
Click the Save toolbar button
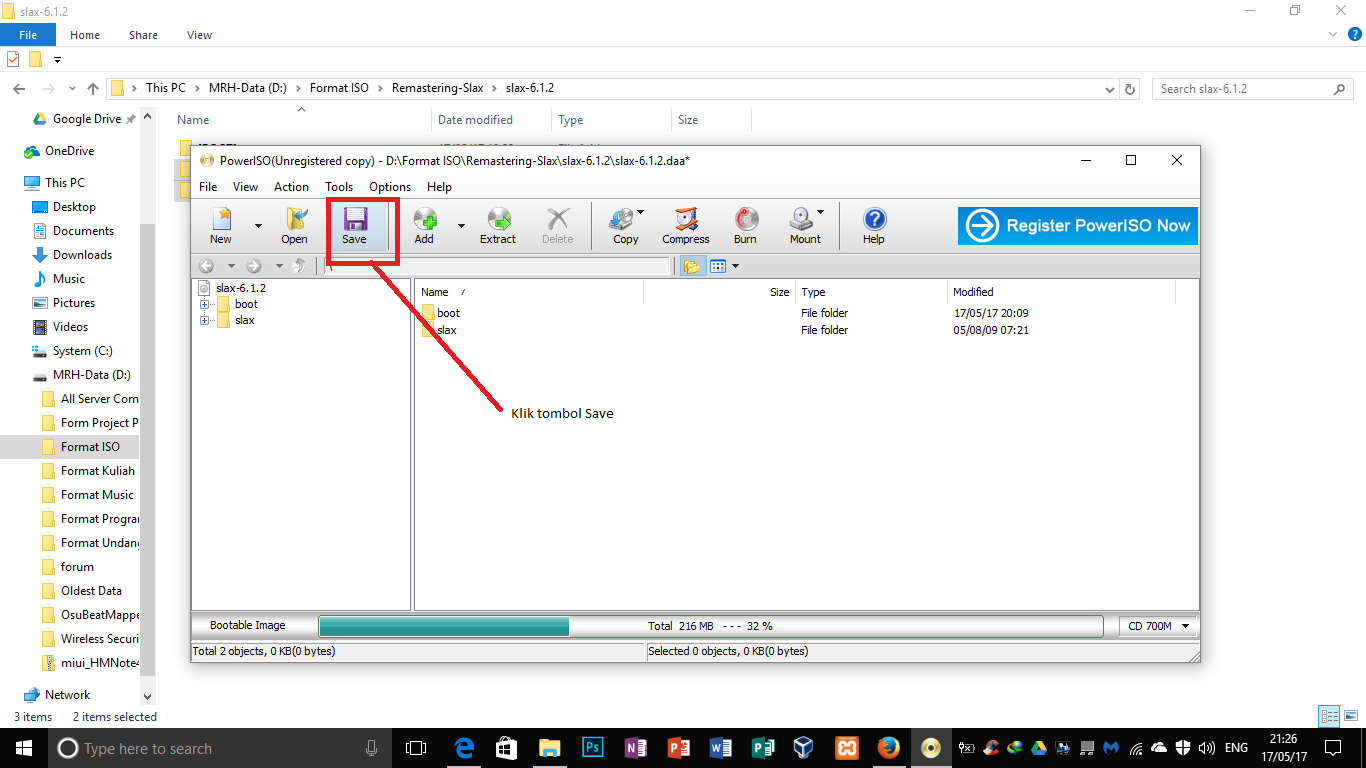pyautogui.click(x=354, y=226)
